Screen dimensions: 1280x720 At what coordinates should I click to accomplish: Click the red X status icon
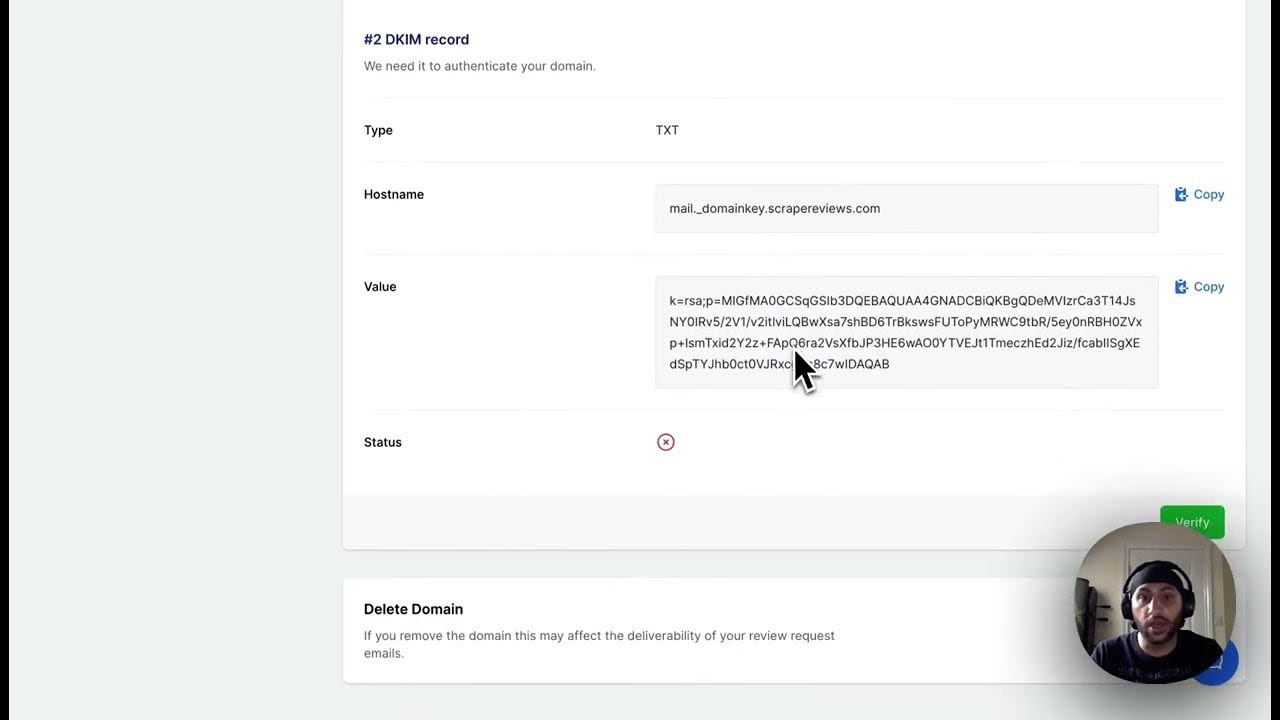[x=666, y=442]
